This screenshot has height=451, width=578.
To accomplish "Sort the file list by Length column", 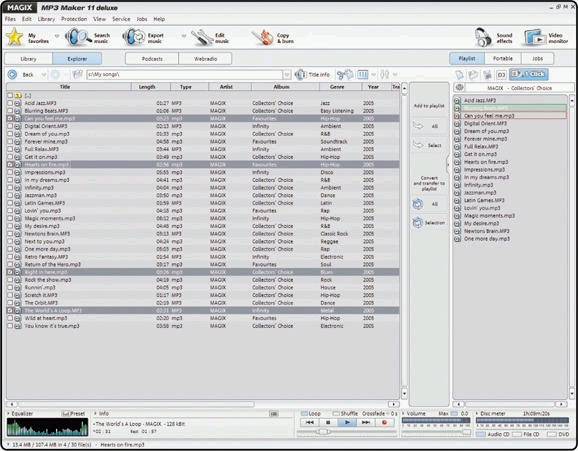I will [151, 87].
